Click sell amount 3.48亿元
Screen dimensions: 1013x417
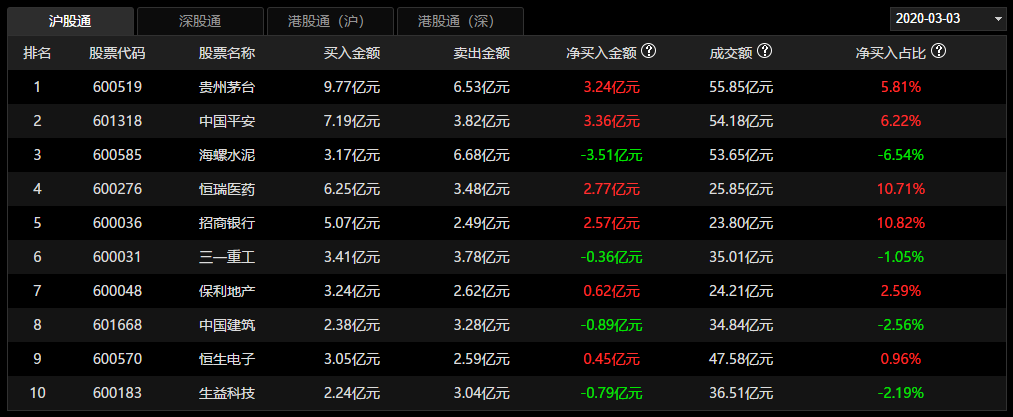coord(482,189)
